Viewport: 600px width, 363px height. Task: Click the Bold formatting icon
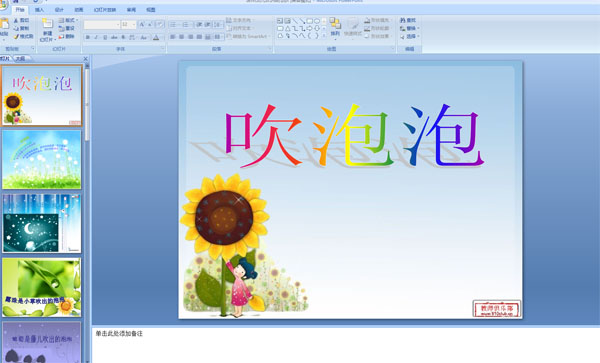pyautogui.click(x=88, y=37)
